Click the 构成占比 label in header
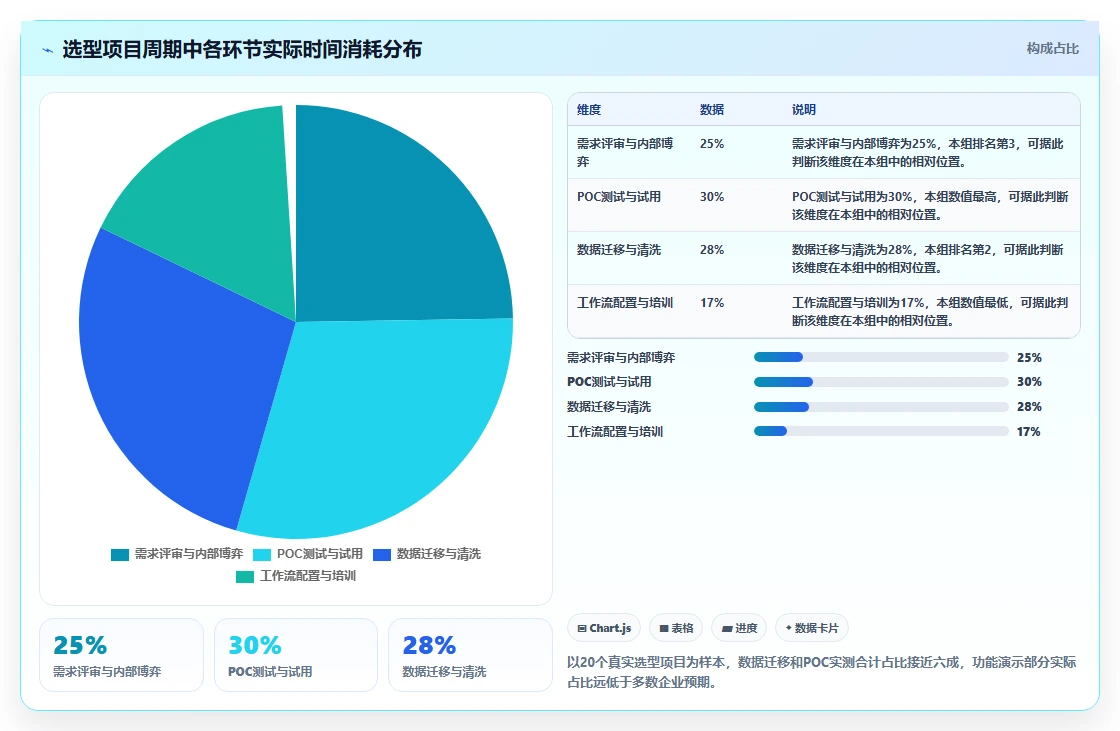Viewport: 1120px width, 731px height. [1052, 49]
